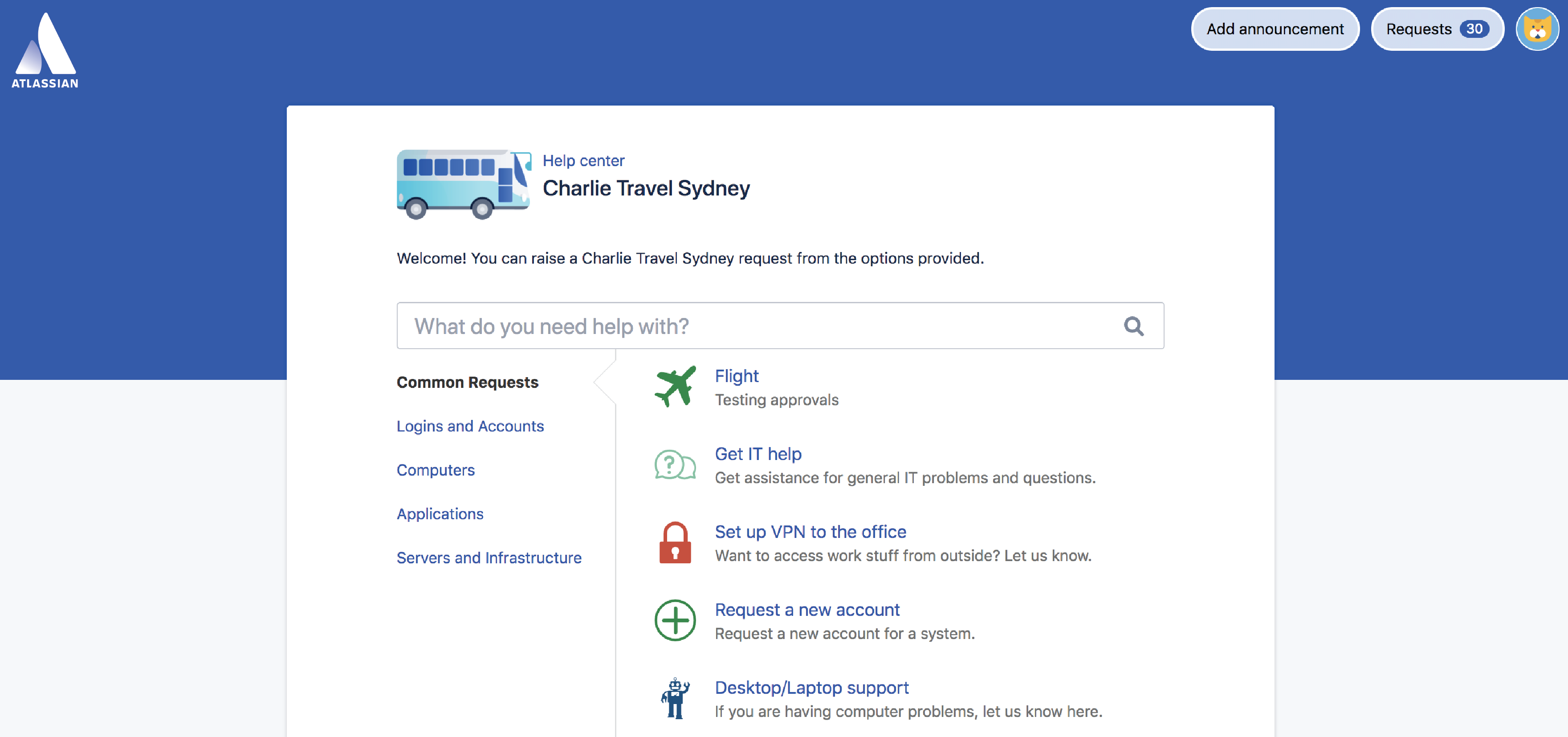
Task: Select the Common Requests menu item
Action: [x=467, y=381]
